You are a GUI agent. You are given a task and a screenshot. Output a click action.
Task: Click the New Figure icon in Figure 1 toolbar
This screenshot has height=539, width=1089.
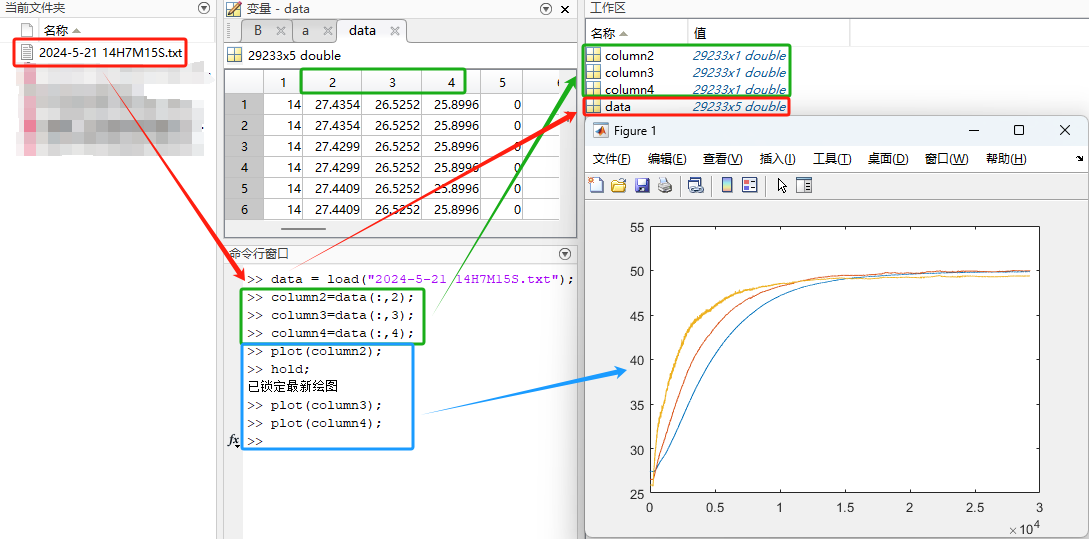[x=596, y=185]
